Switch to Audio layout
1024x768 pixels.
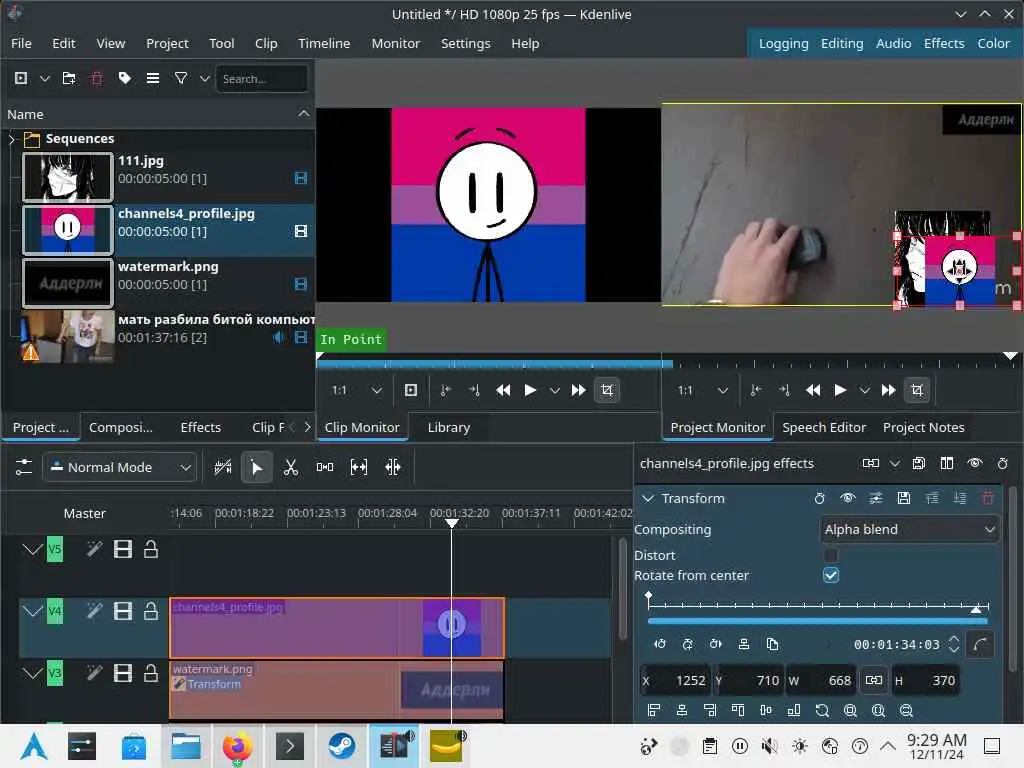[x=893, y=43]
